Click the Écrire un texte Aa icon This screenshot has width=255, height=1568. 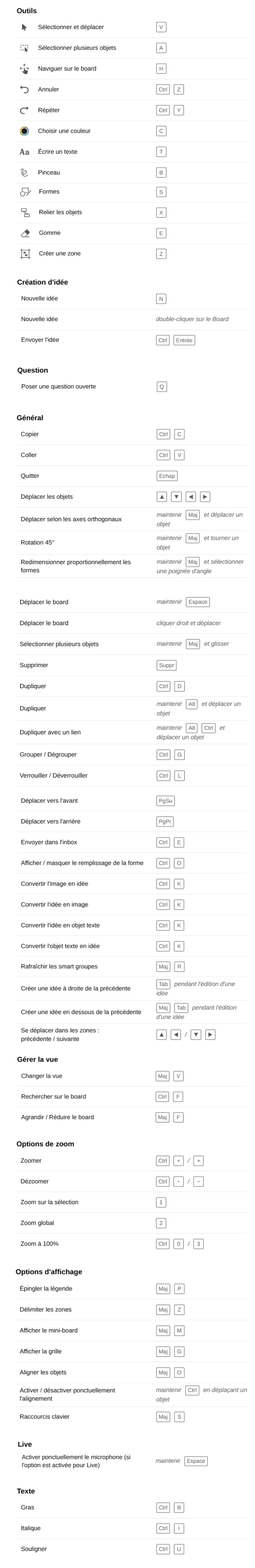(x=24, y=152)
